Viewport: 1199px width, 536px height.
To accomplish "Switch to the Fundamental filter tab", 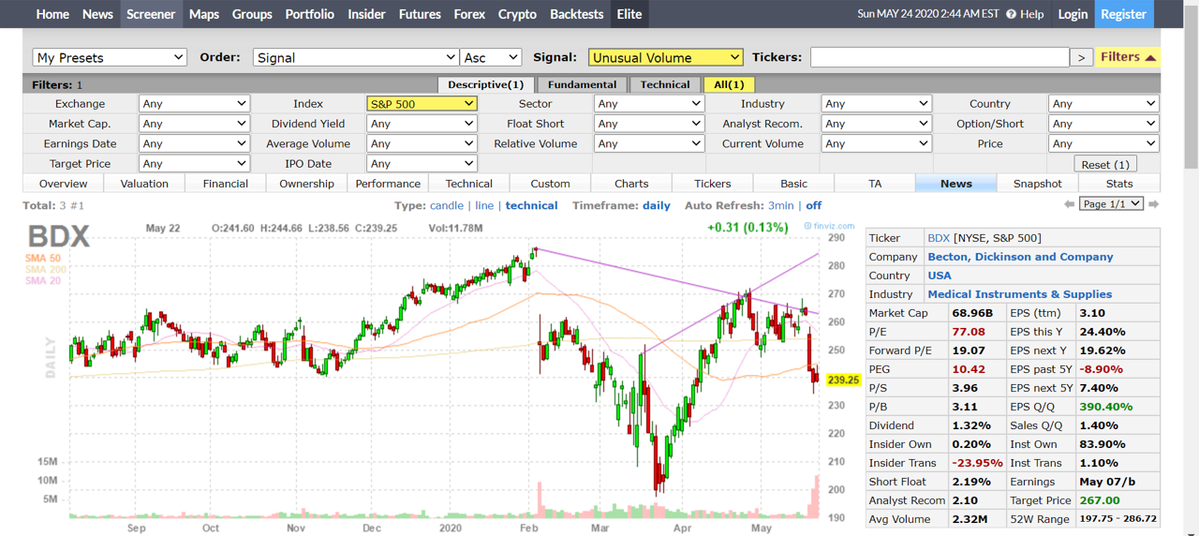I will click(x=582, y=85).
